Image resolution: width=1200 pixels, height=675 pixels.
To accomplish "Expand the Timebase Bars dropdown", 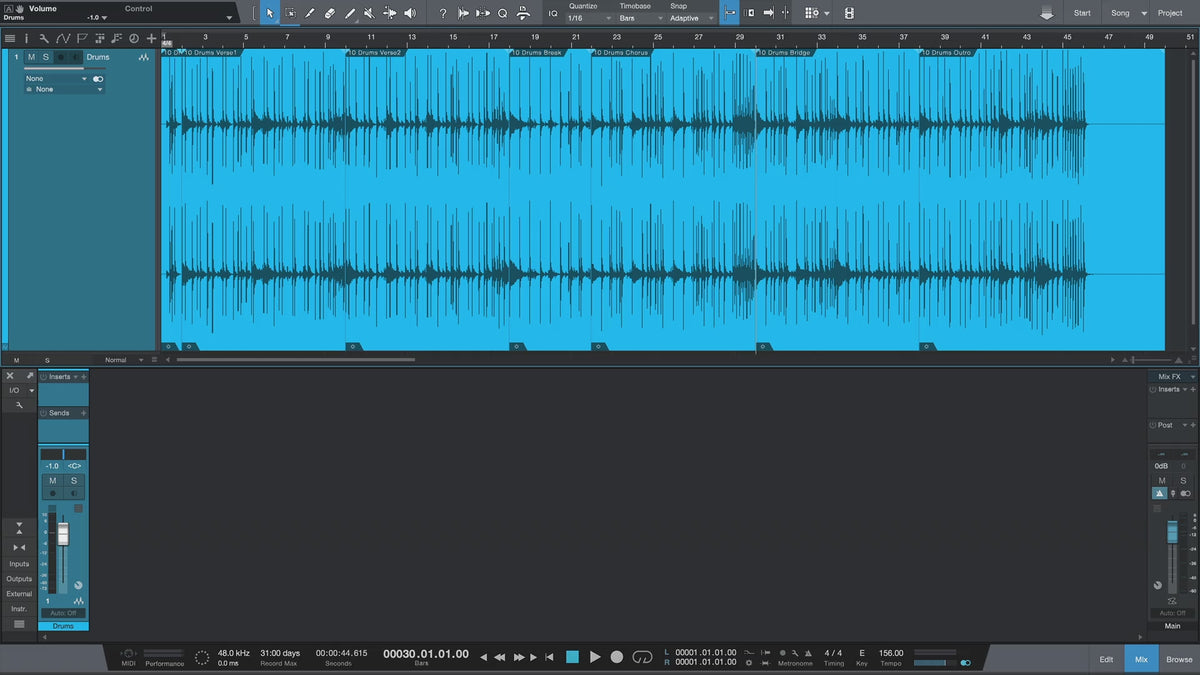I will click(639, 18).
